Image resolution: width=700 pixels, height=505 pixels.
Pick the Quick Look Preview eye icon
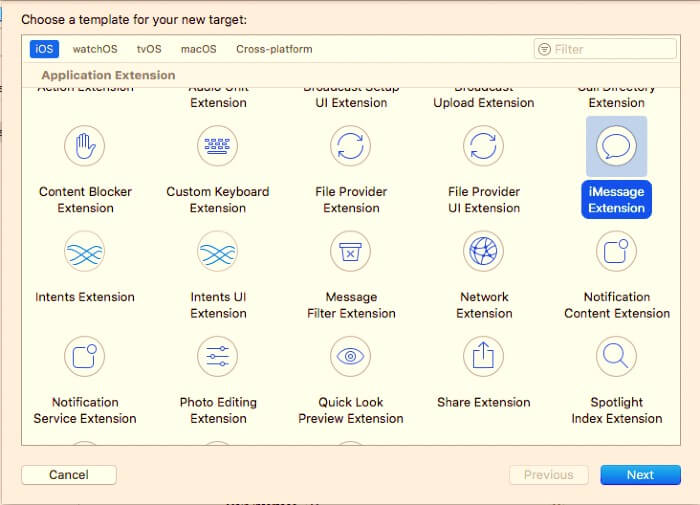350,357
